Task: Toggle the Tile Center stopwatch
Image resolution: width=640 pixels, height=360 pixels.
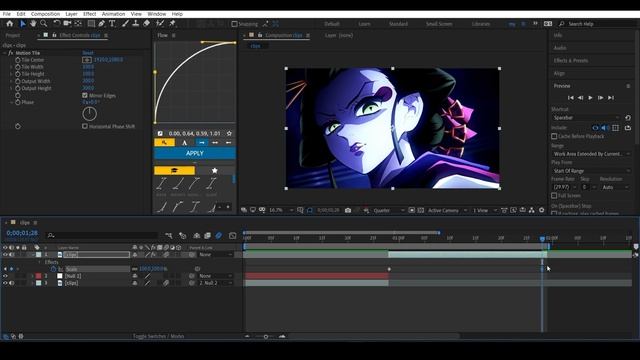Action: coord(18,60)
